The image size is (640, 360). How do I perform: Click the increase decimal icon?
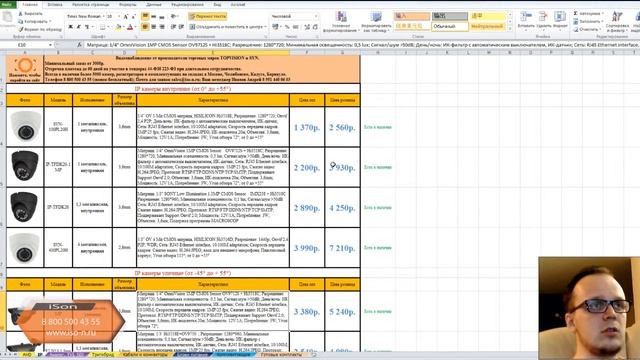[x=307, y=27]
